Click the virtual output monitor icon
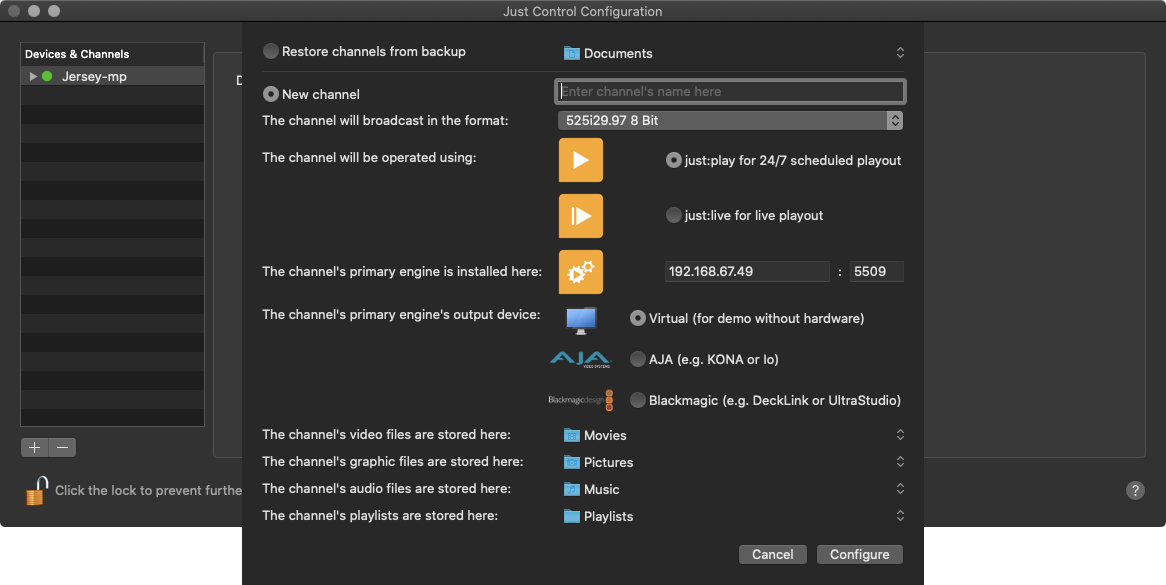 click(x=581, y=320)
